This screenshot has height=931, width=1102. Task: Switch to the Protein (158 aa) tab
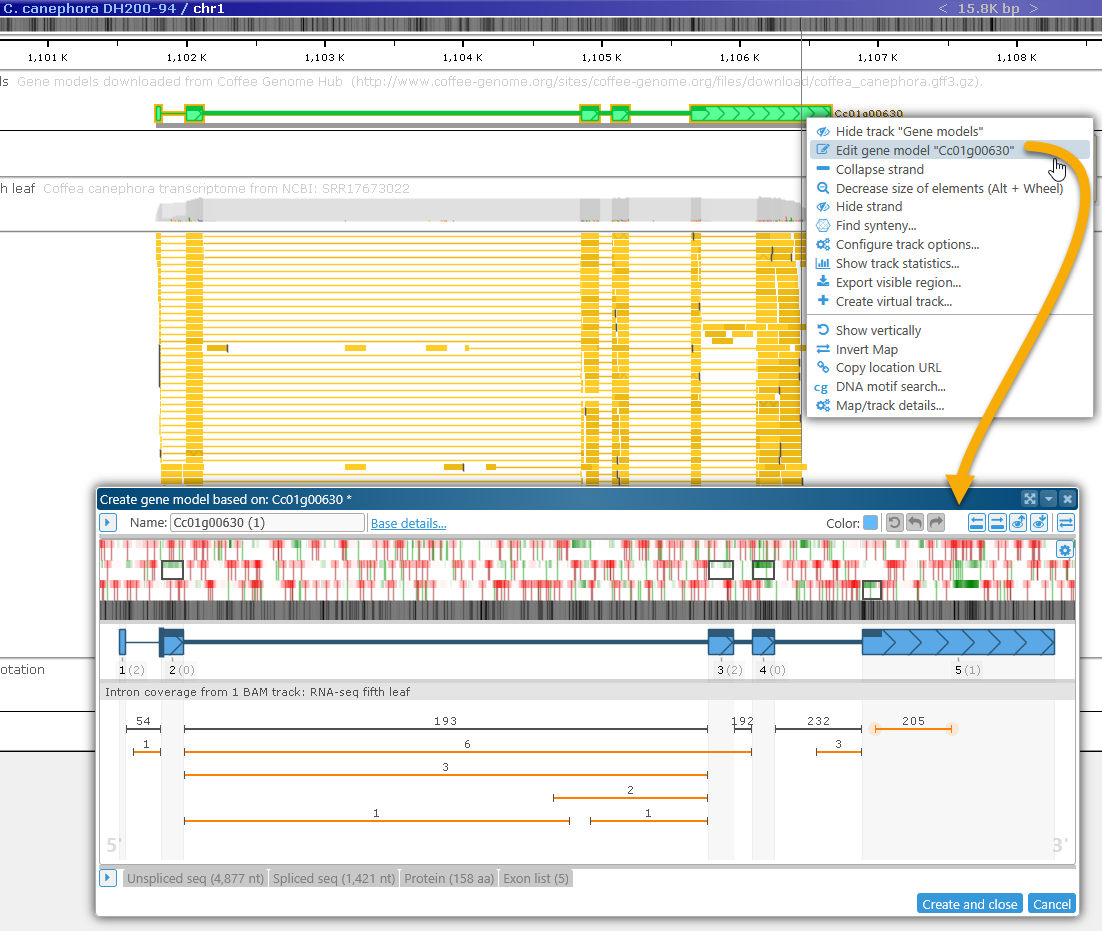tap(448, 878)
